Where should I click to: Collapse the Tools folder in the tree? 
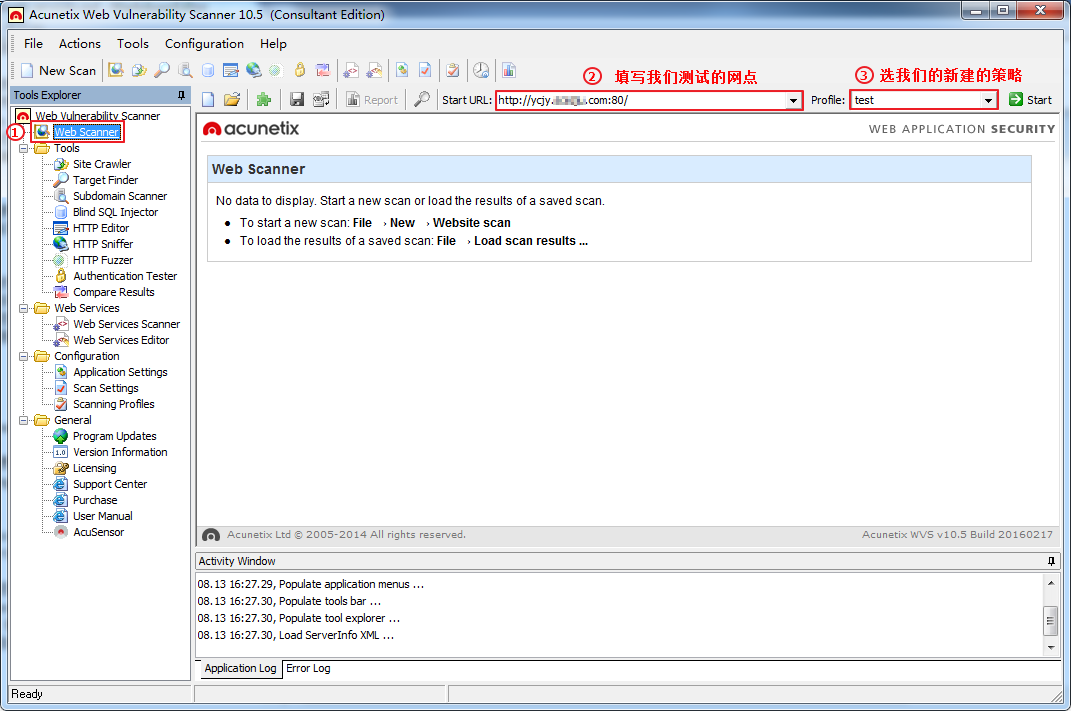click(25, 148)
